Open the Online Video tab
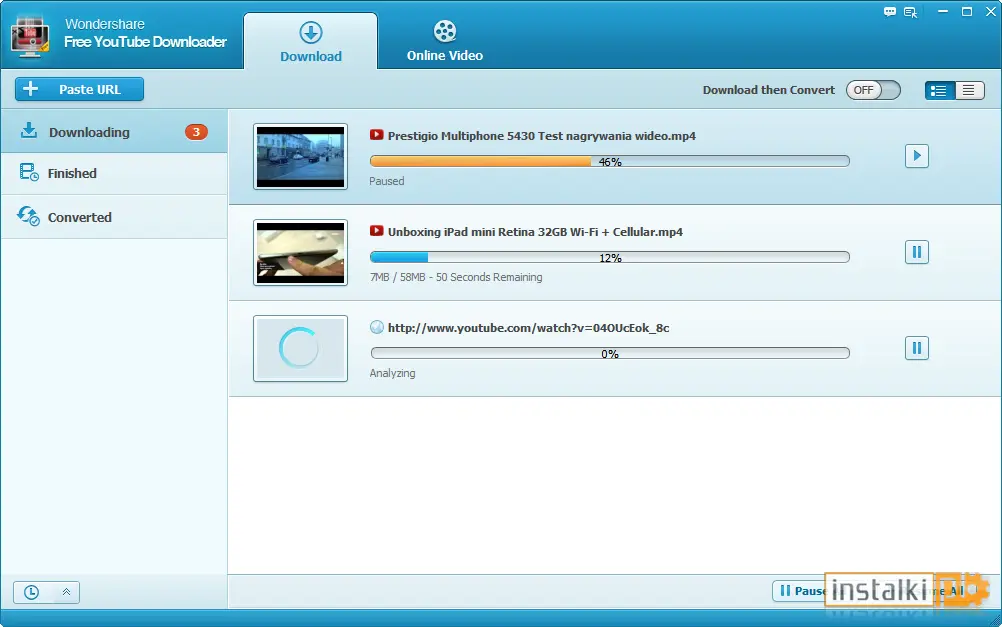Image resolution: width=1002 pixels, height=627 pixels. click(445, 41)
